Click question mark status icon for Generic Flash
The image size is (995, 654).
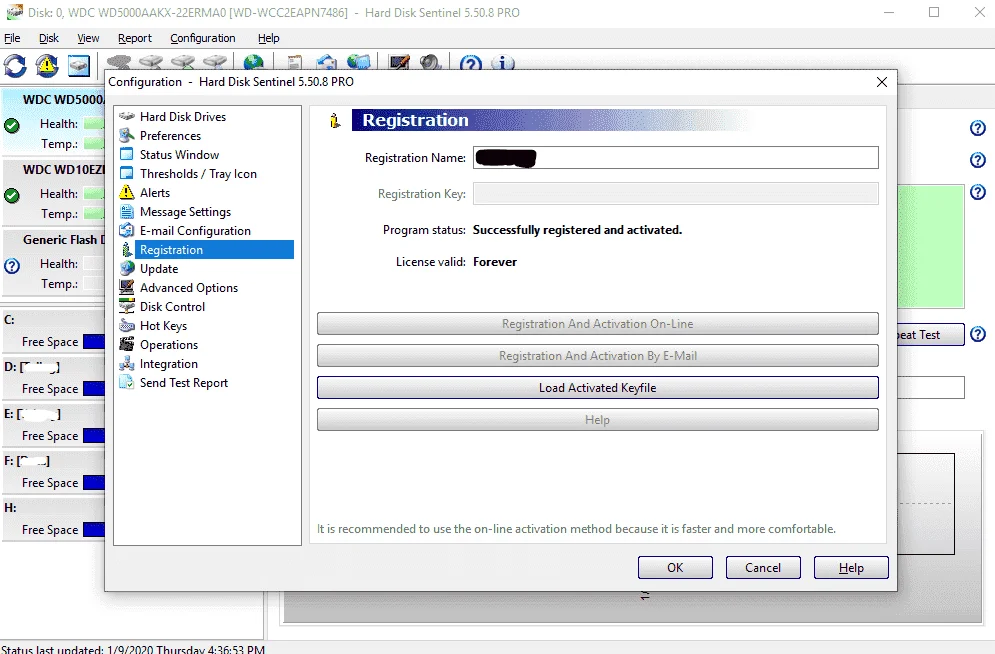(x=12, y=266)
